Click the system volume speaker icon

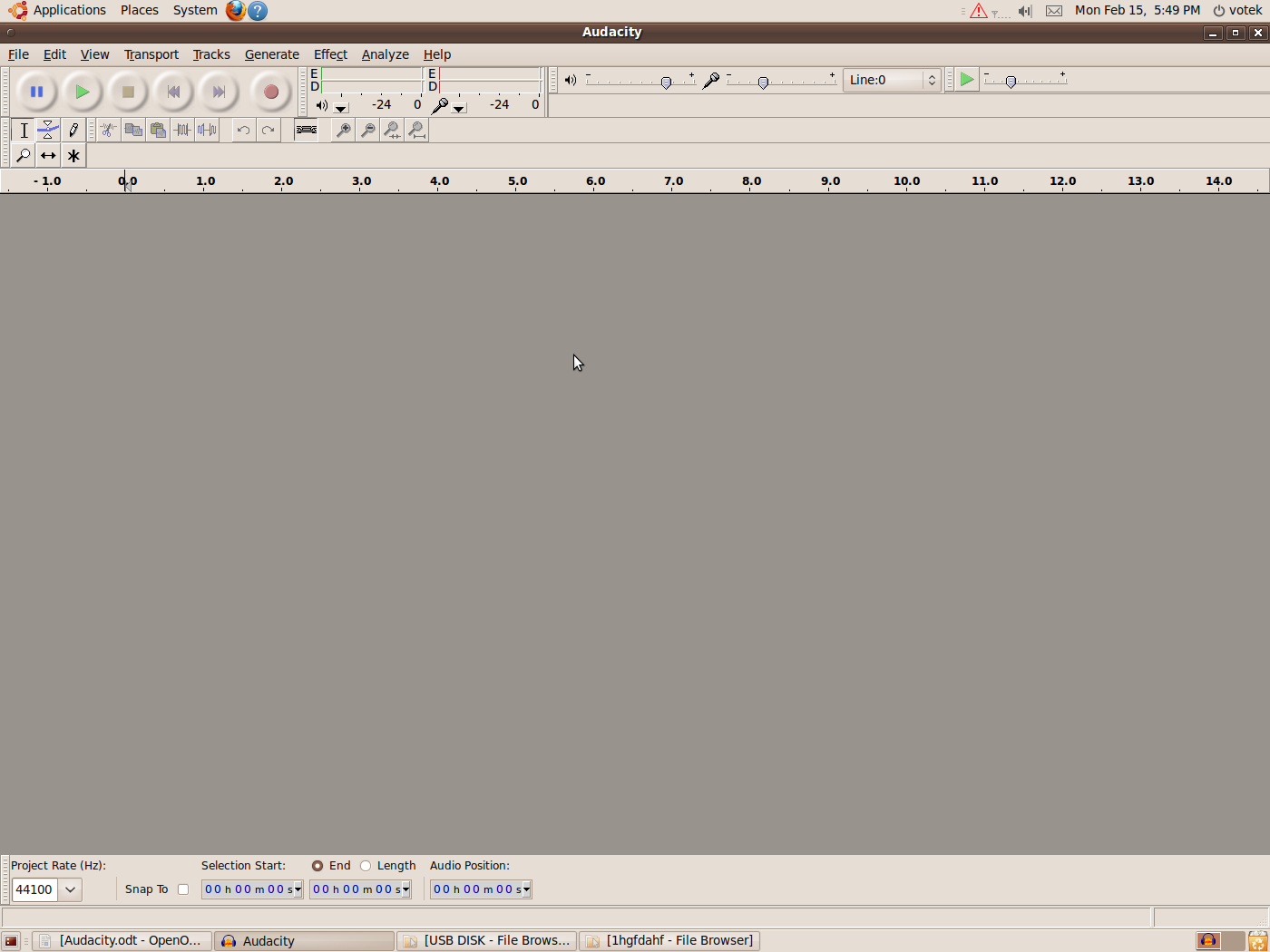pyautogui.click(x=1024, y=11)
